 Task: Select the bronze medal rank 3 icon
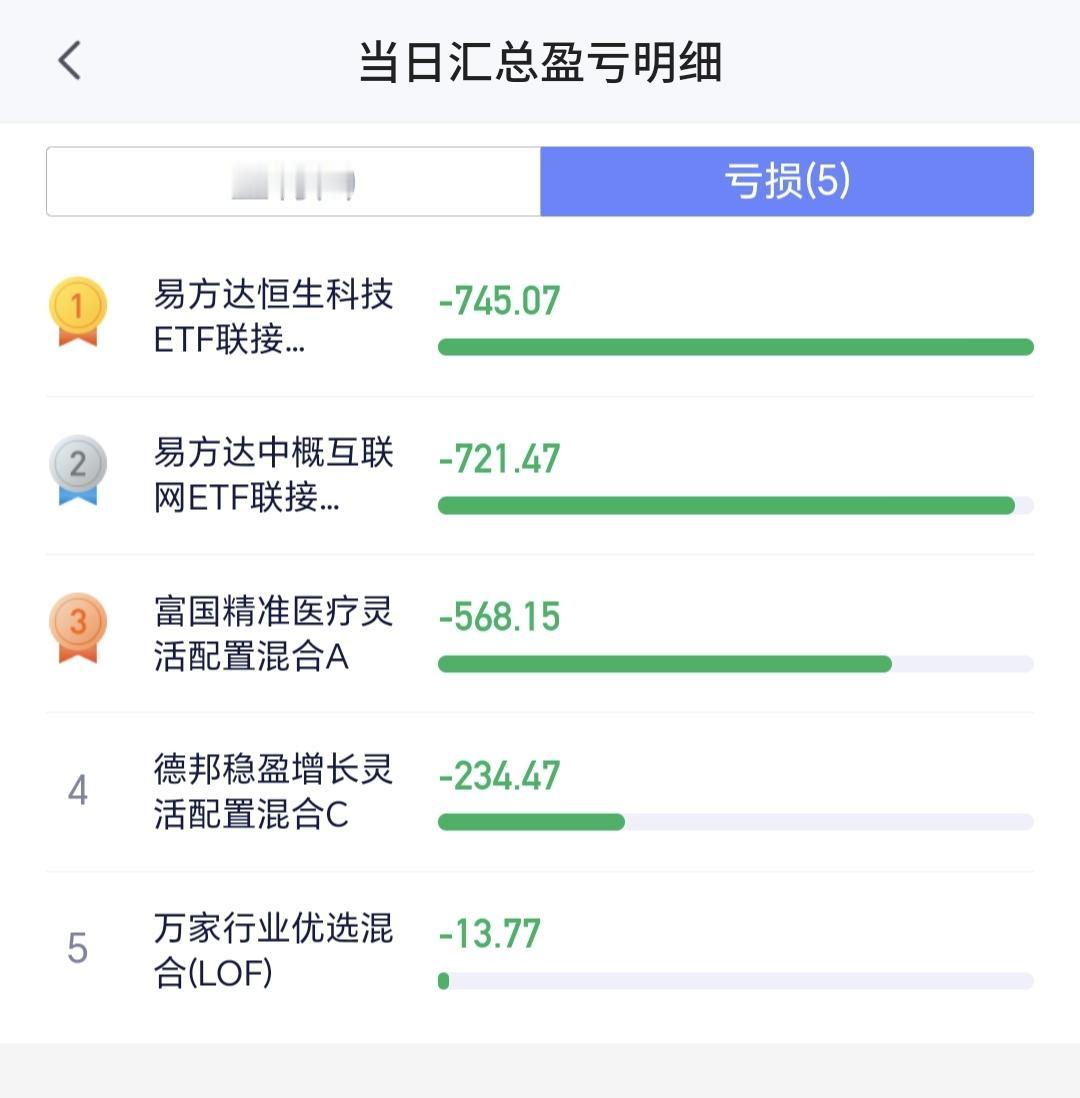[78, 628]
